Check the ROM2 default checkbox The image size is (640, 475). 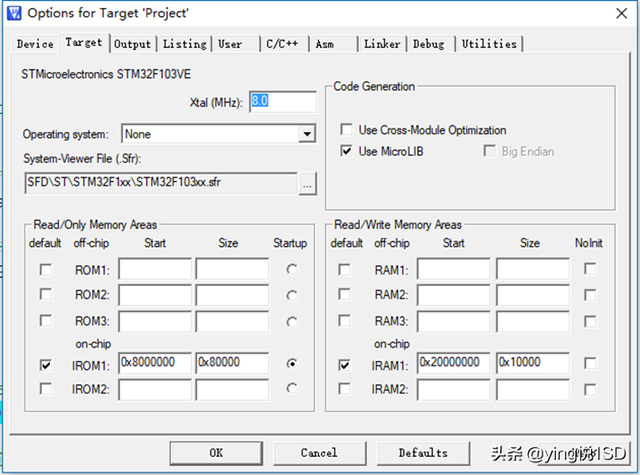[x=46, y=294]
